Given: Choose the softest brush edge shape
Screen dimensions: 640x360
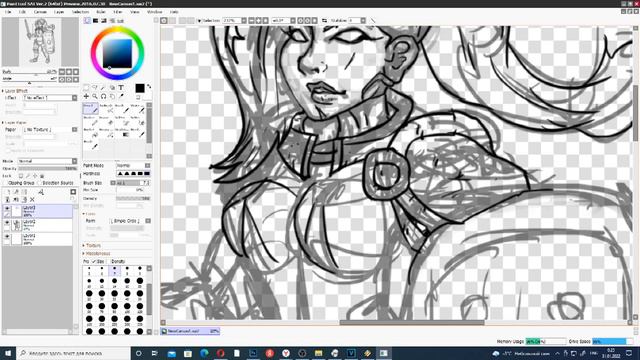Looking at the screenshot, I should click(x=120, y=173).
